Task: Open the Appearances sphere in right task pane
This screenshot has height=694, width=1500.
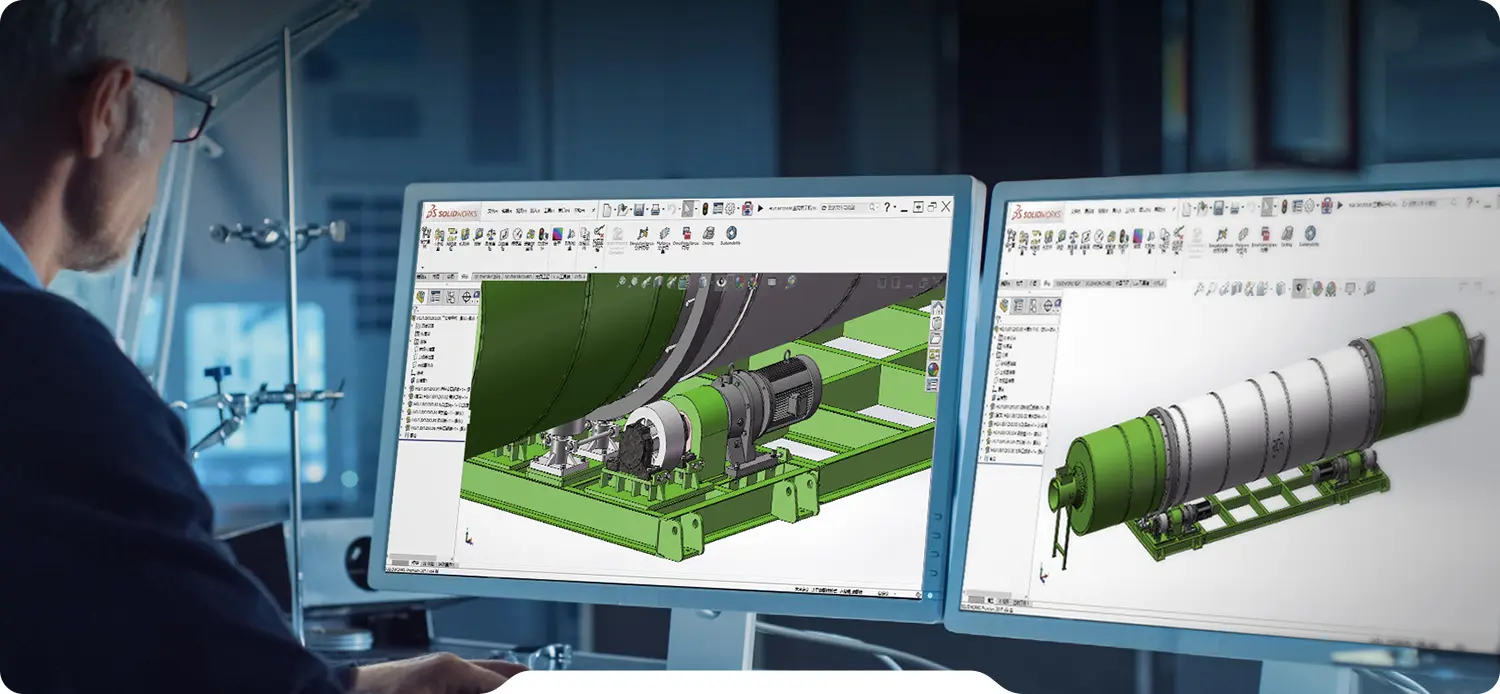Action: click(934, 369)
